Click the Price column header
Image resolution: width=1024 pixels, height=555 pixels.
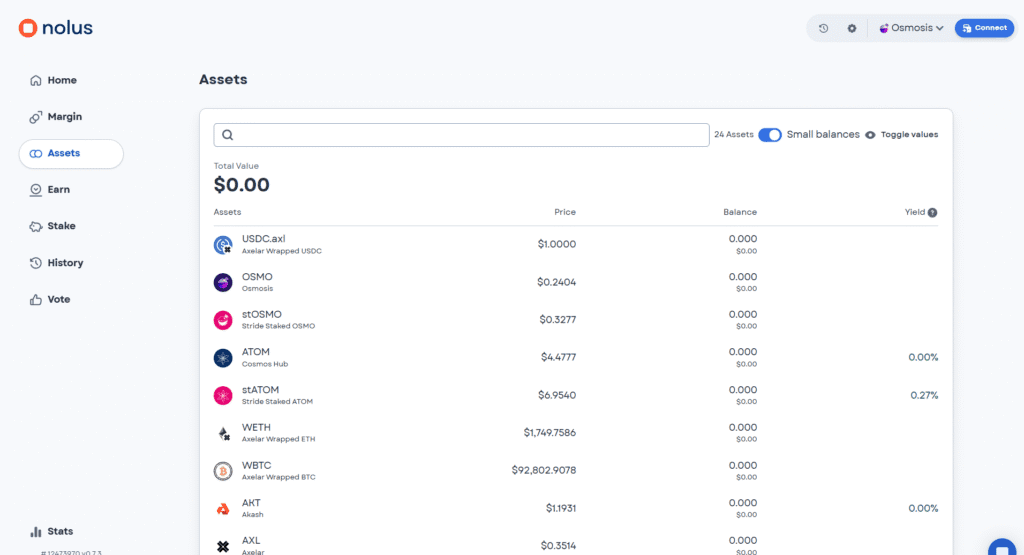(x=565, y=212)
